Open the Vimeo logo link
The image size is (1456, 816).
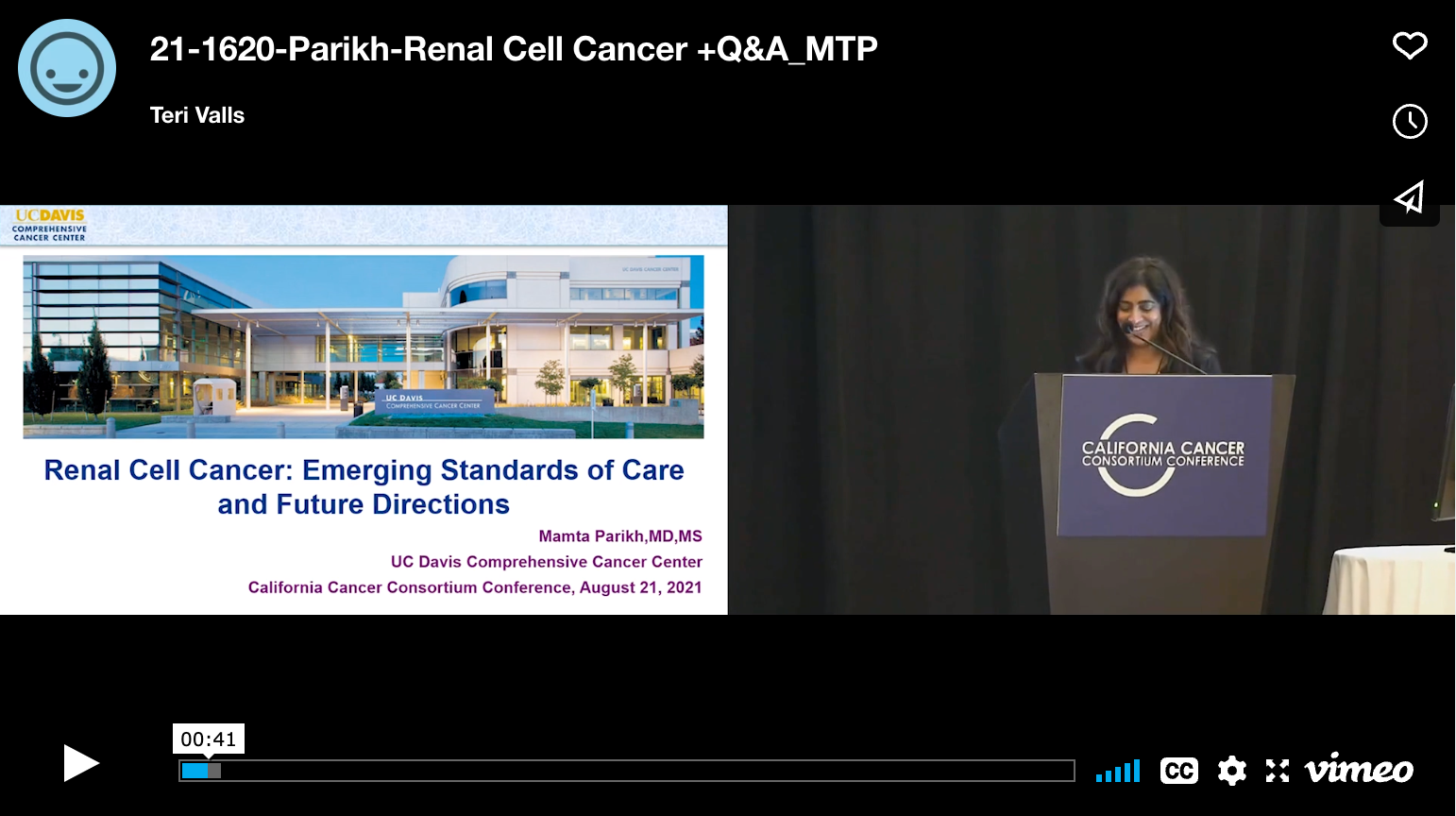pos(1359,769)
